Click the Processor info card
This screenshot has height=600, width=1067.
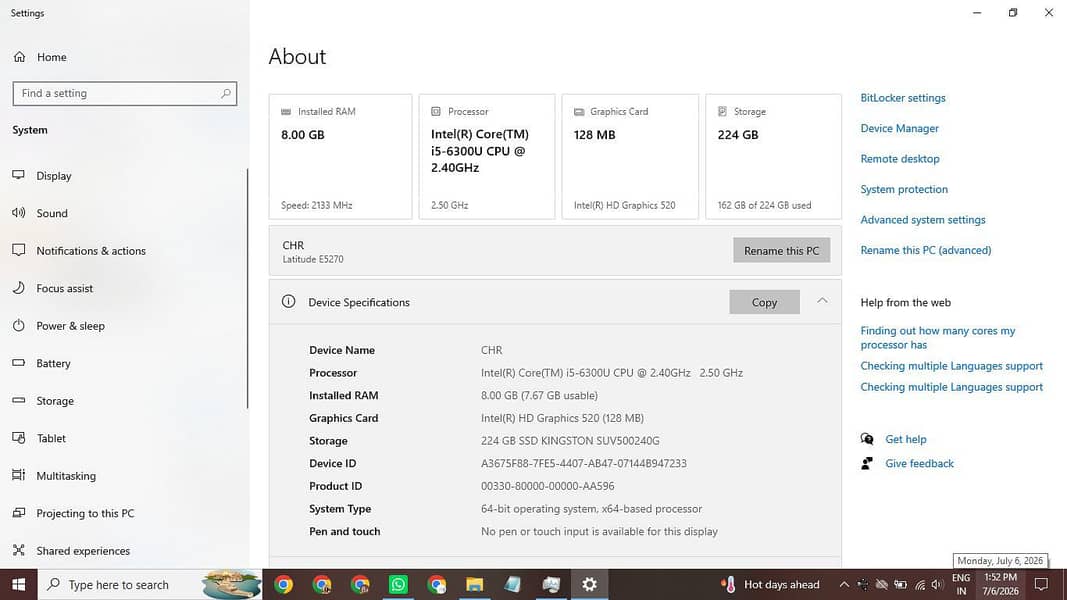pyautogui.click(x=487, y=156)
